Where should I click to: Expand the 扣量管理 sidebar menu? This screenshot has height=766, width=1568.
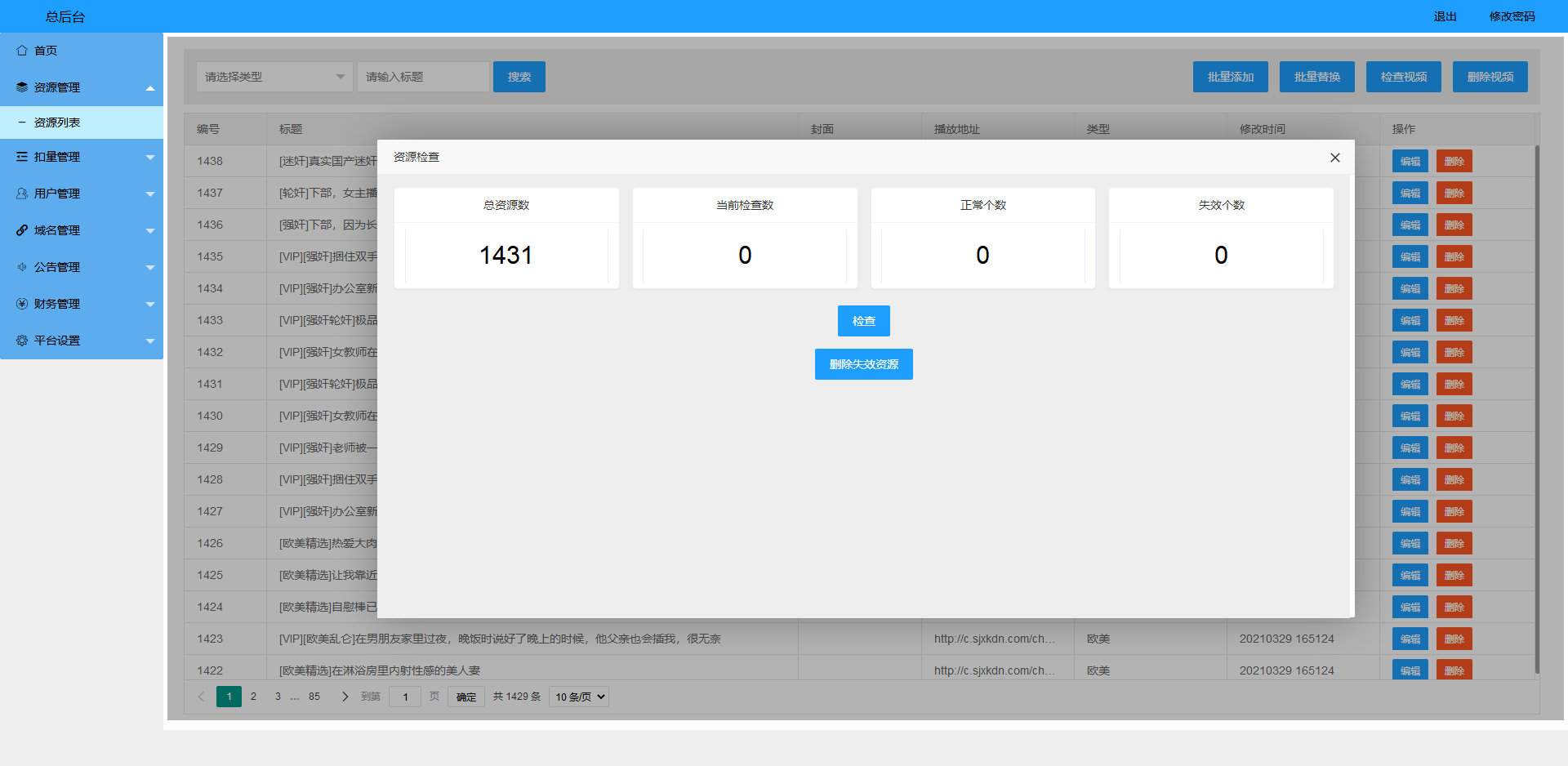82,157
